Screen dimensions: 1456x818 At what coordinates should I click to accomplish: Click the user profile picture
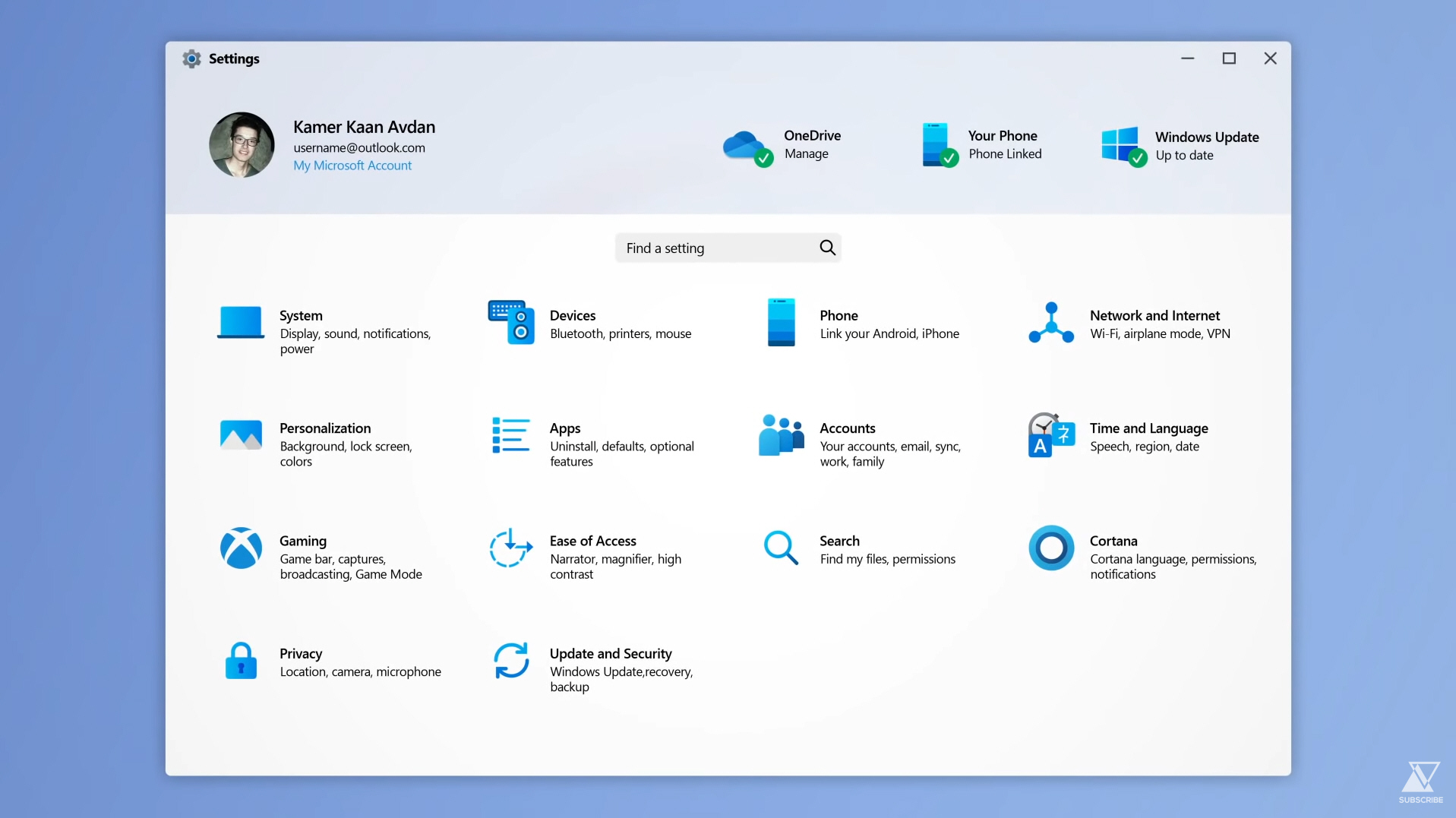[x=242, y=145]
